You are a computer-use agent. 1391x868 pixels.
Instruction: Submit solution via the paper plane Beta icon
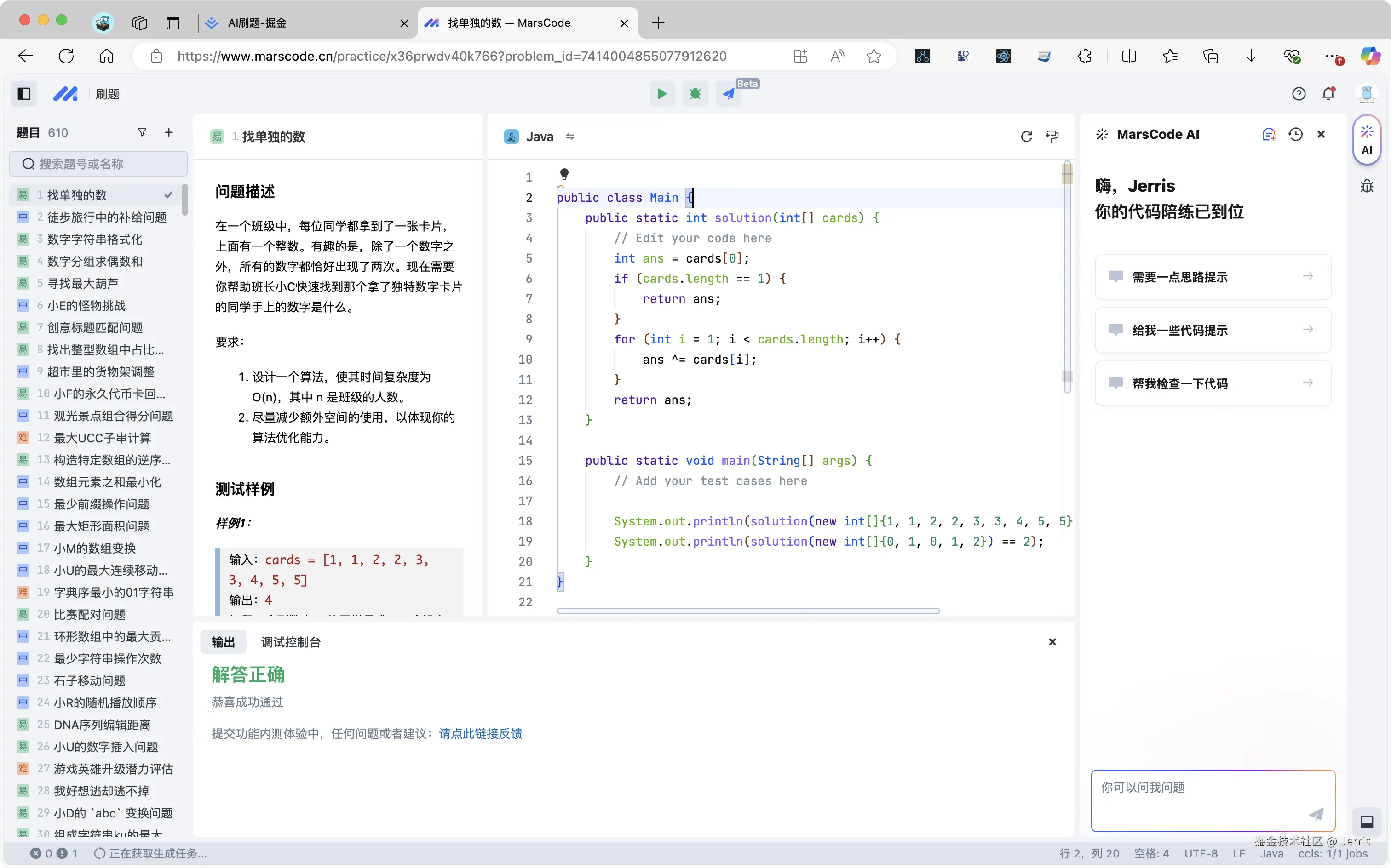[728, 94]
